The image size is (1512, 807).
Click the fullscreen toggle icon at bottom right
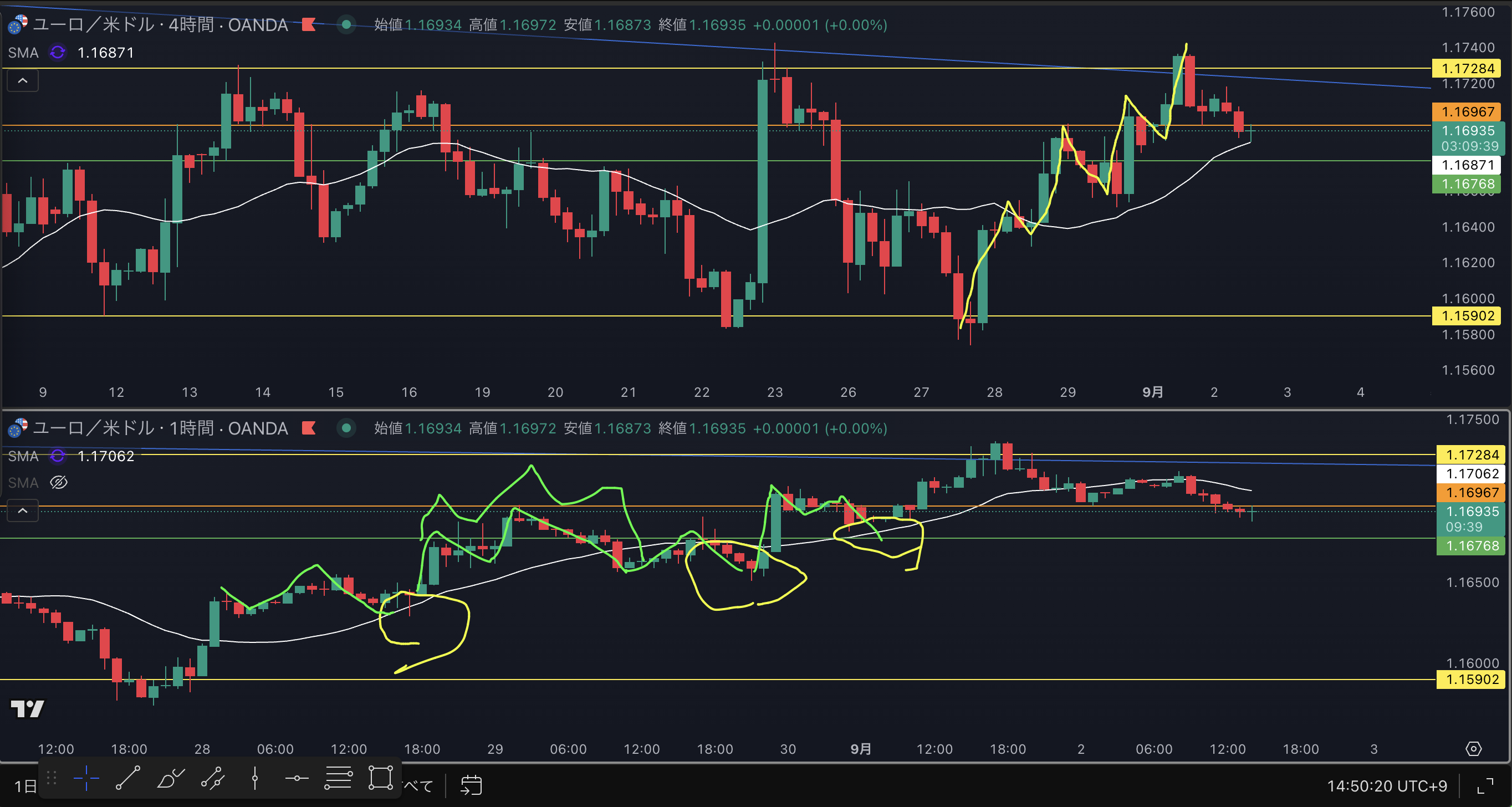(x=1485, y=785)
